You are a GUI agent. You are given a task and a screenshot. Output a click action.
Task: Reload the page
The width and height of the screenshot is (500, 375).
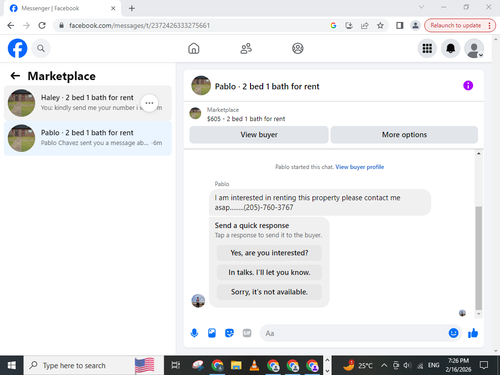point(42,25)
